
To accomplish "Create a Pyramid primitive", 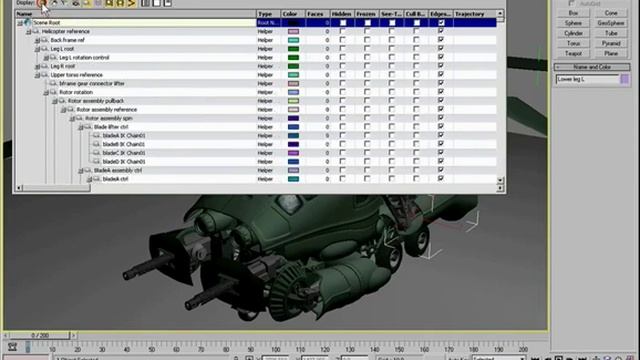I will tap(611, 43).
